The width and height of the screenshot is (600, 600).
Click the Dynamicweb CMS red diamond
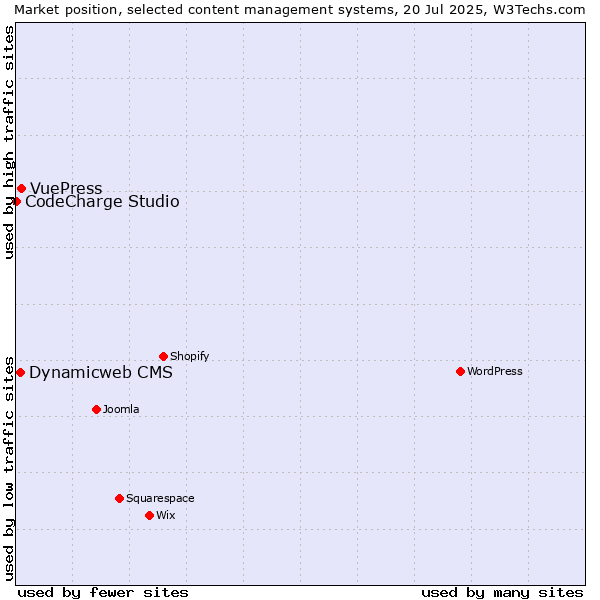(x=21, y=372)
